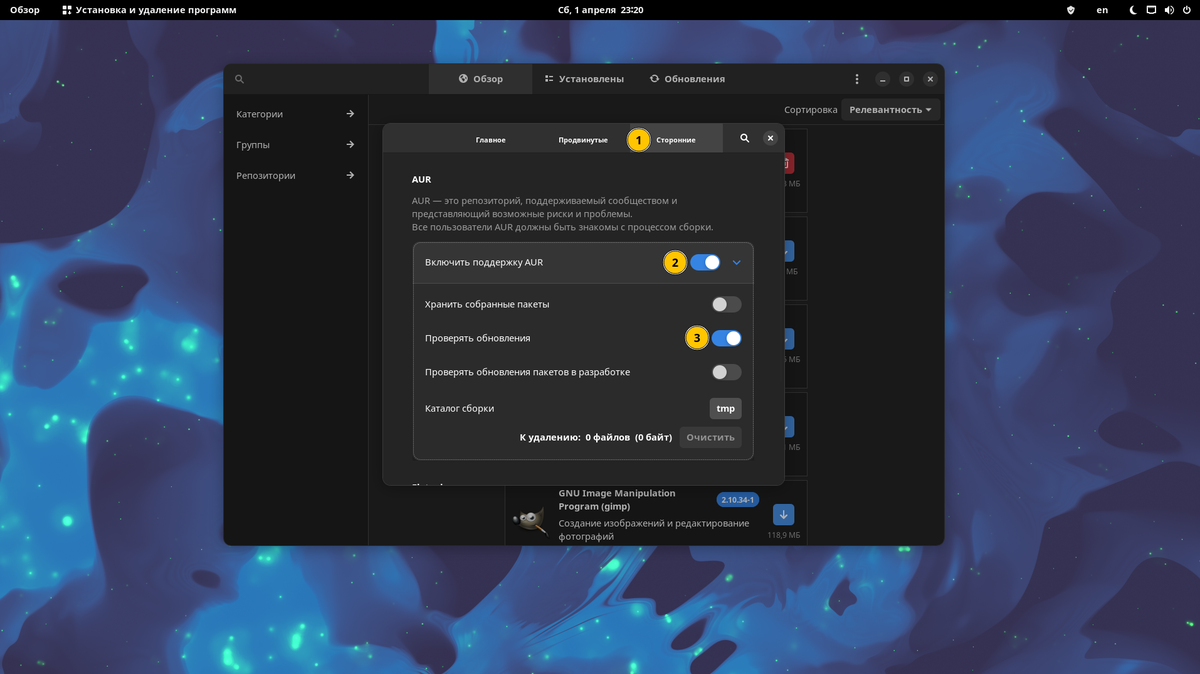1200x674 pixels.
Task: Enable 'Хранить собранные пакеты'
Action: tap(726, 303)
